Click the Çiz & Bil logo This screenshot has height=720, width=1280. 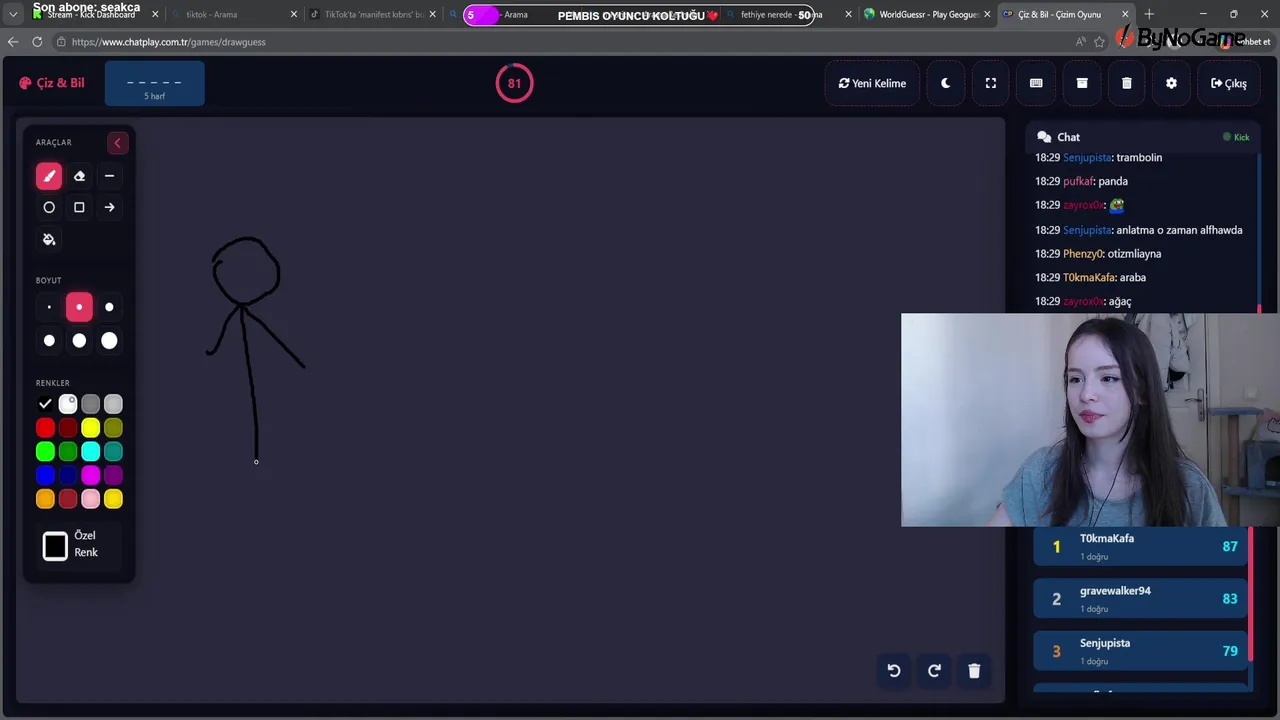click(52, 83)
